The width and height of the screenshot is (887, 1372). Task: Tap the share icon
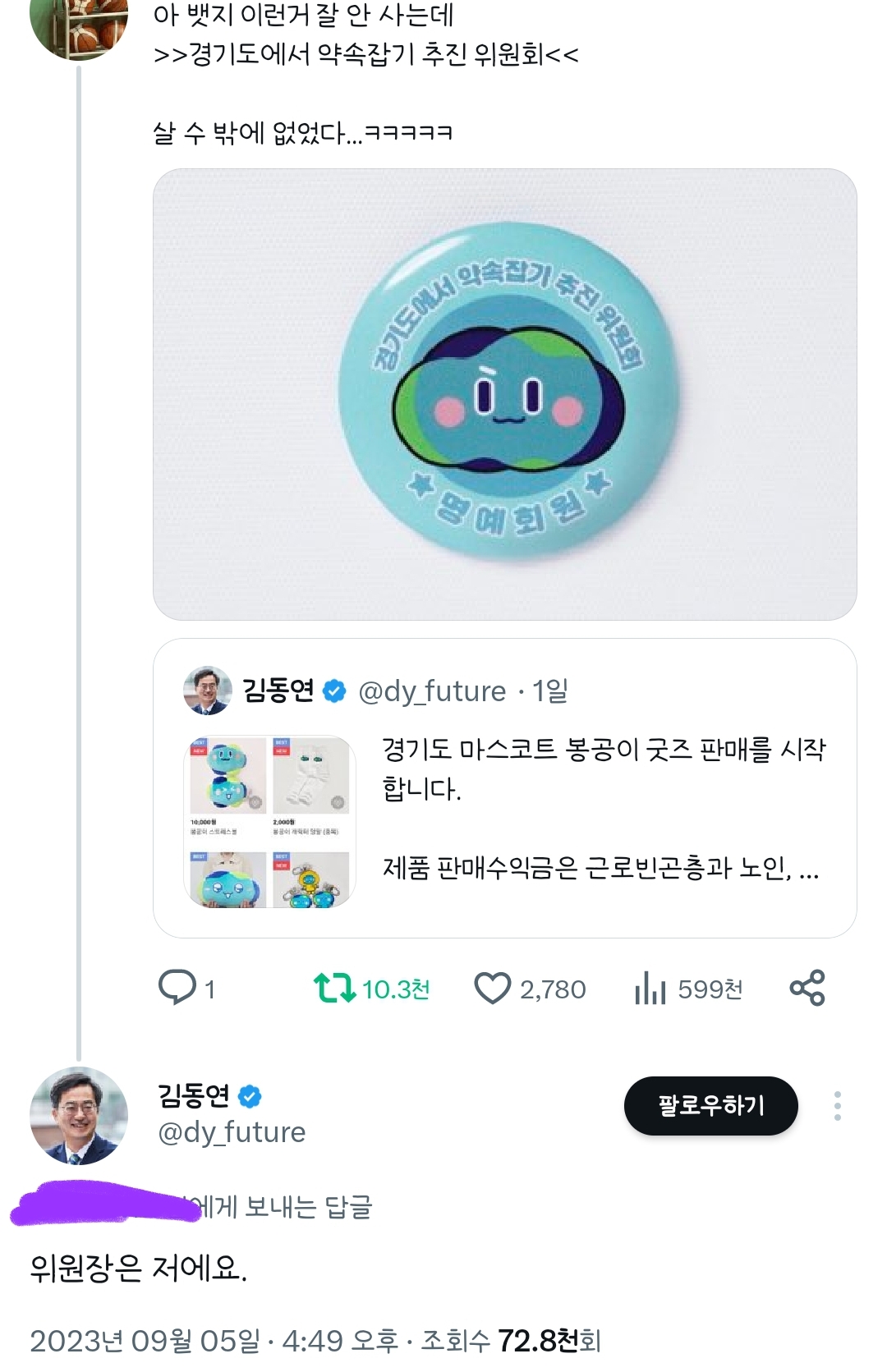(x=807, y=988)
